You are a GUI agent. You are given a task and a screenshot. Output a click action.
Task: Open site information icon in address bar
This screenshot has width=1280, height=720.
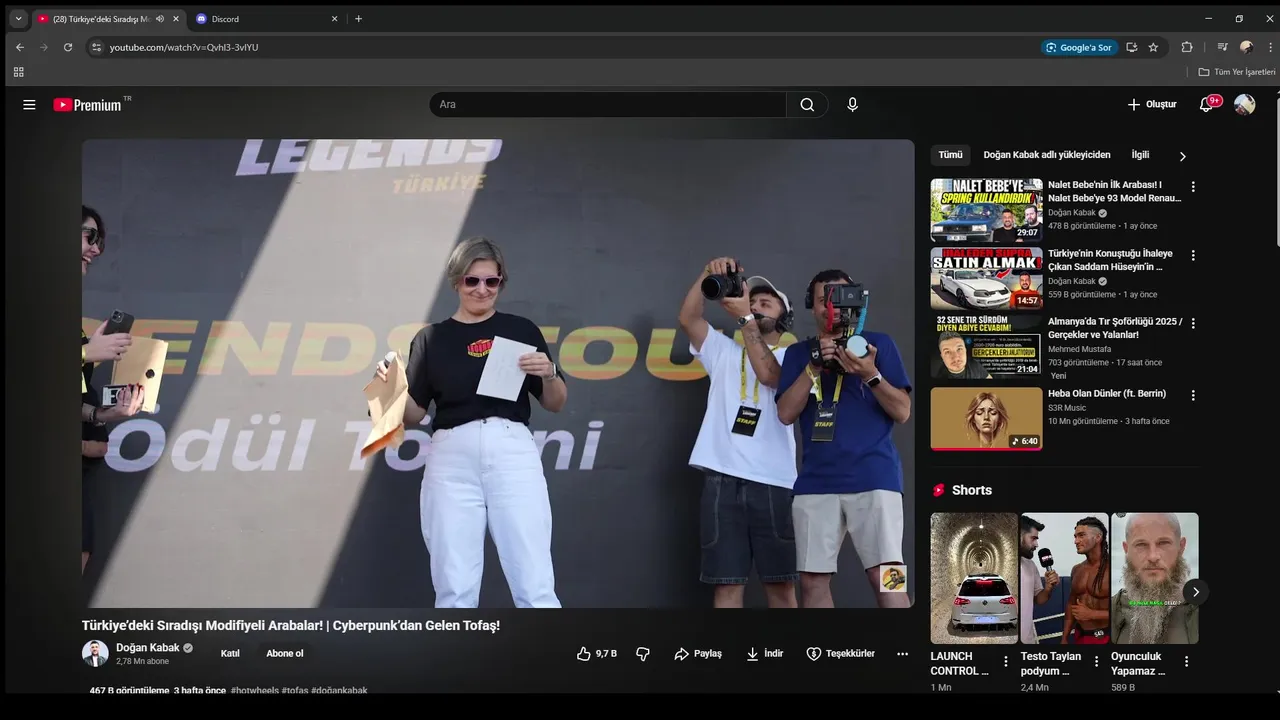[x=96, y=47]
